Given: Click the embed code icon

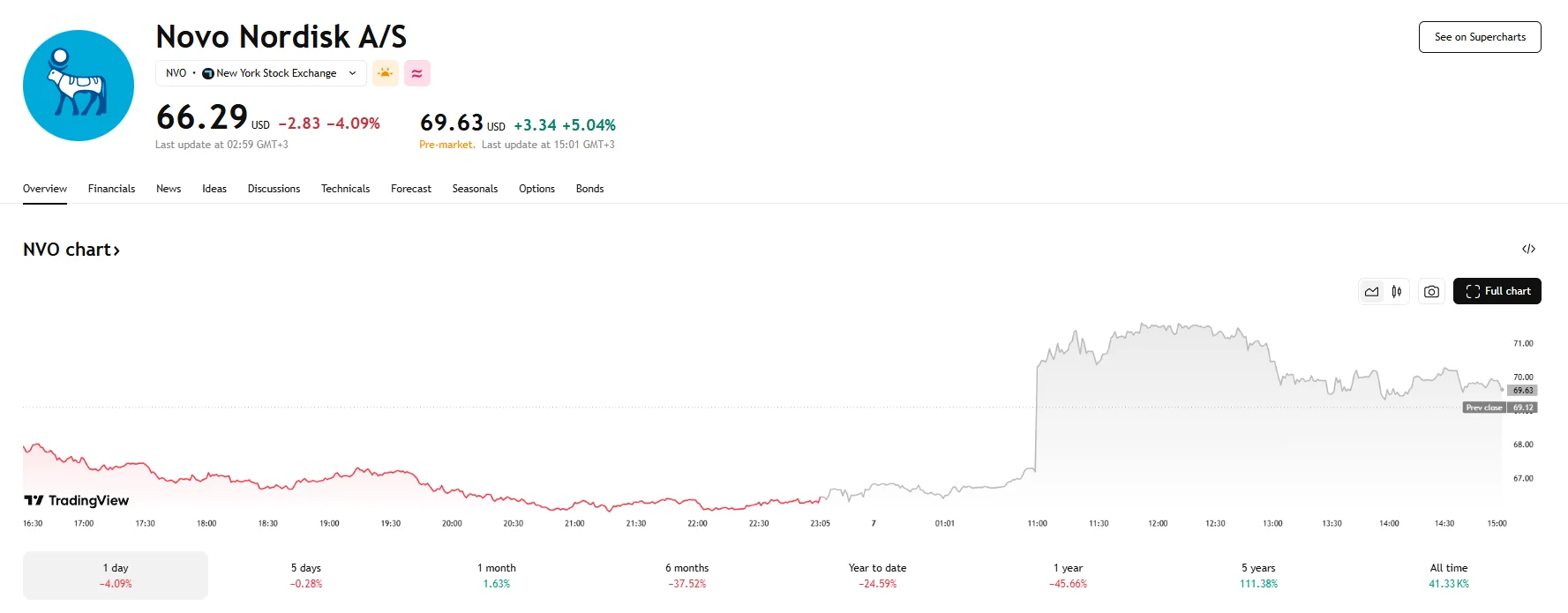Looking at the screenshot, I should [1529, 249].
